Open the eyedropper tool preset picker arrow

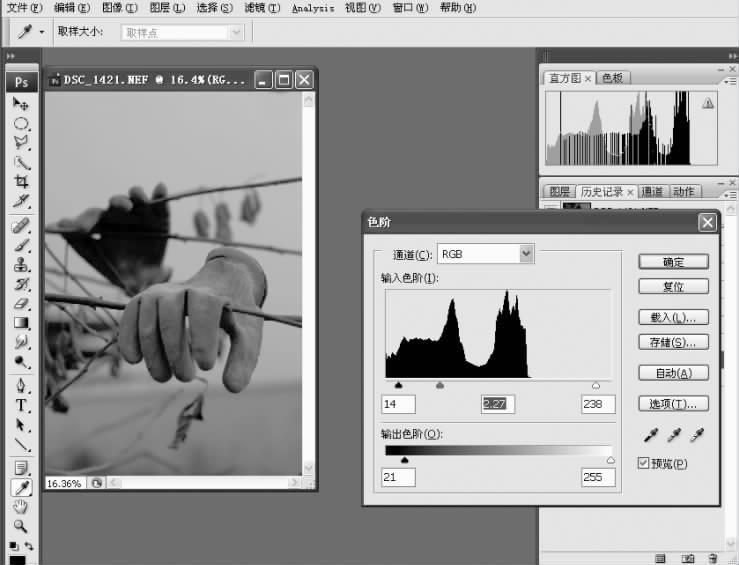coord(41,32)
